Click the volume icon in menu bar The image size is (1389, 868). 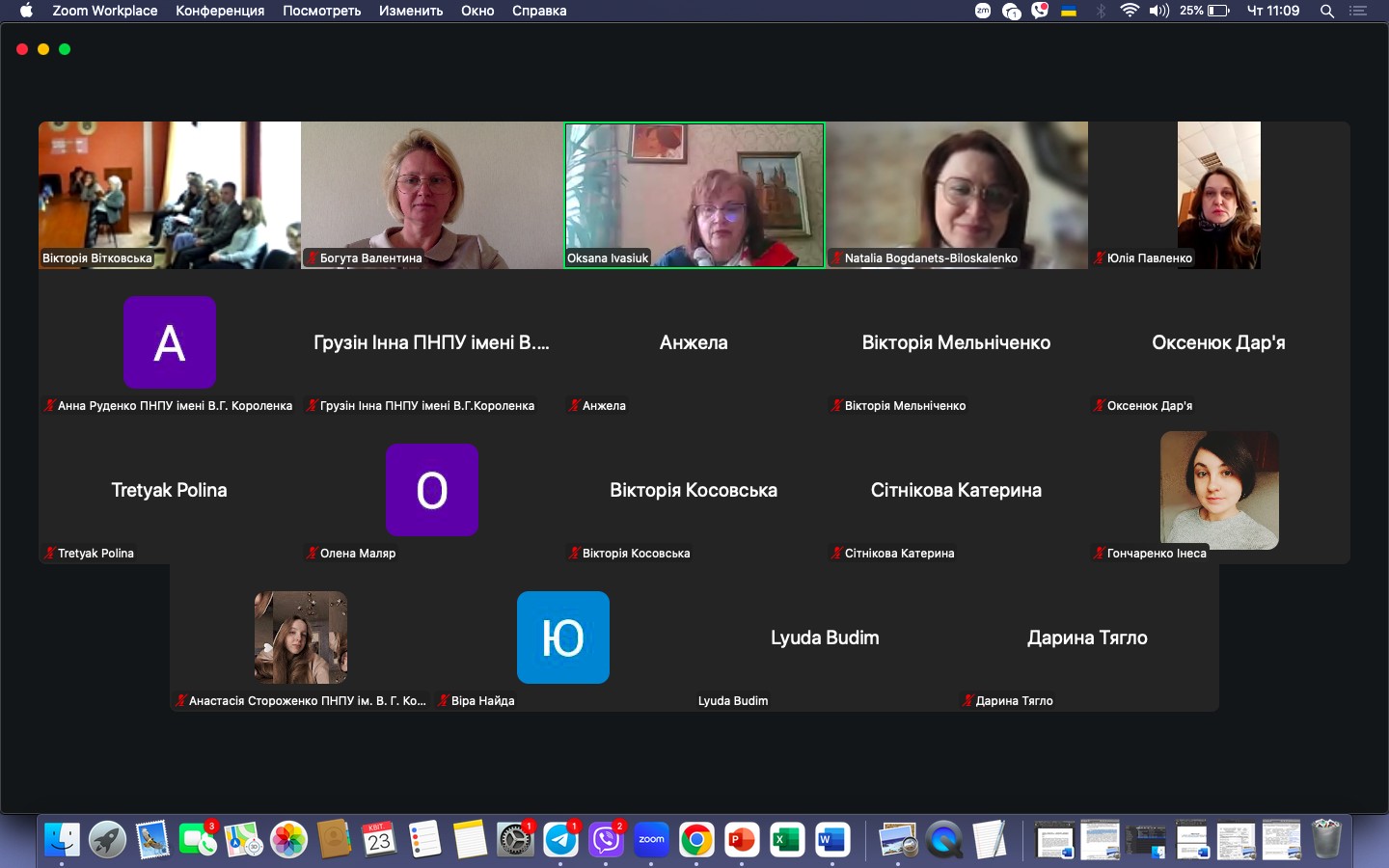pos(1158,11)
